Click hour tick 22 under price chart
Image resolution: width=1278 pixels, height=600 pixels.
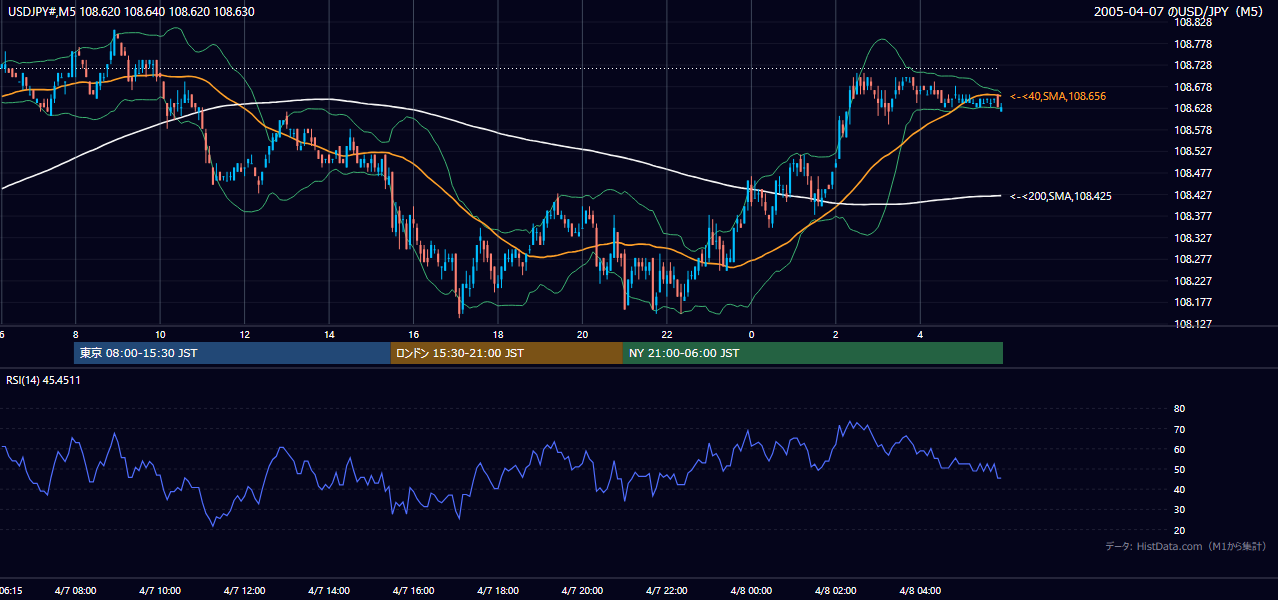click(x=666, y=334)
